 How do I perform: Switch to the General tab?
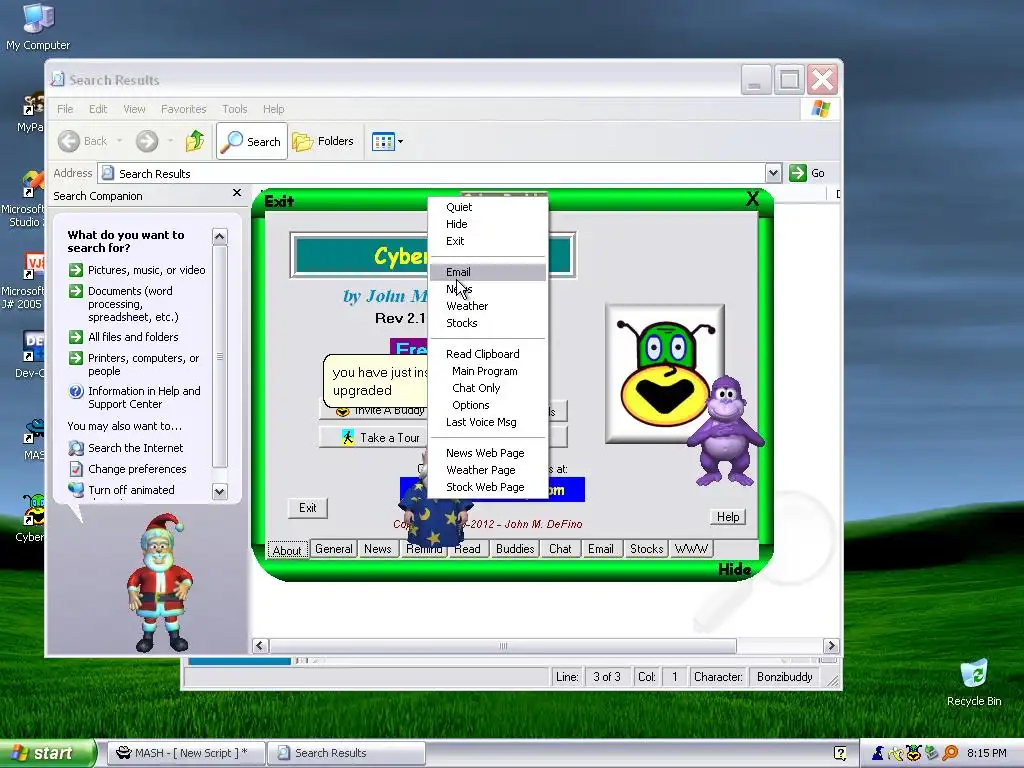pos(334,549)
